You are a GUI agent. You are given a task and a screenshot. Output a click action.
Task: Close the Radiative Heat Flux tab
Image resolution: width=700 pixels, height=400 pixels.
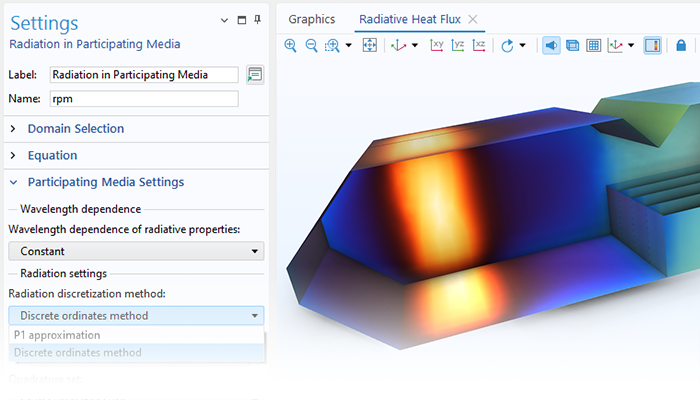click(473, 19)
